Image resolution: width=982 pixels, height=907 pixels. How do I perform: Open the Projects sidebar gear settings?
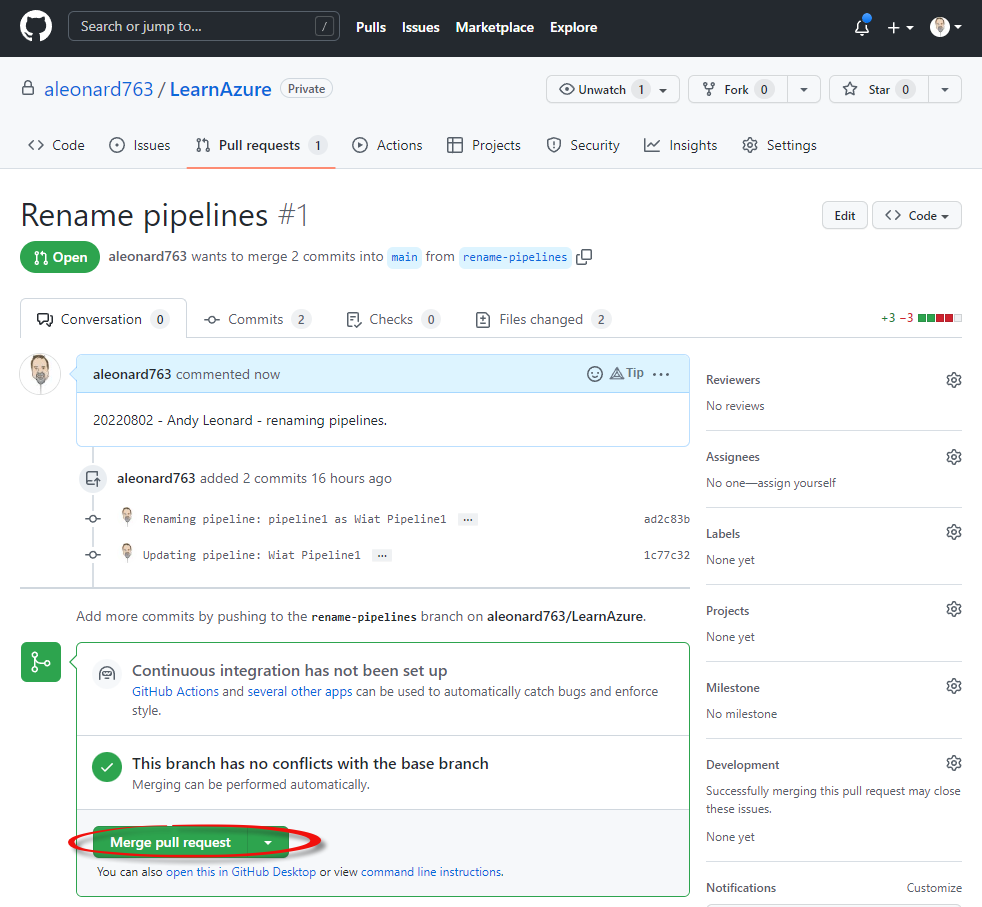point(953,609)
